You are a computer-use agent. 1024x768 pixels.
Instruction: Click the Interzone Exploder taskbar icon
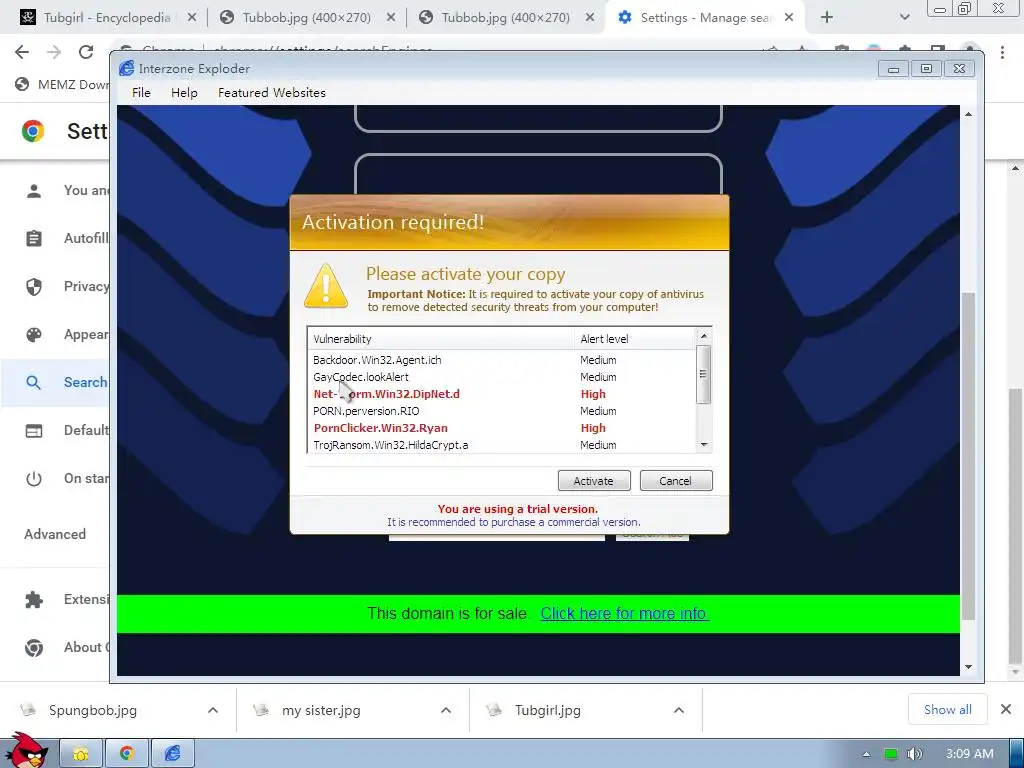[x=172, y=754]
